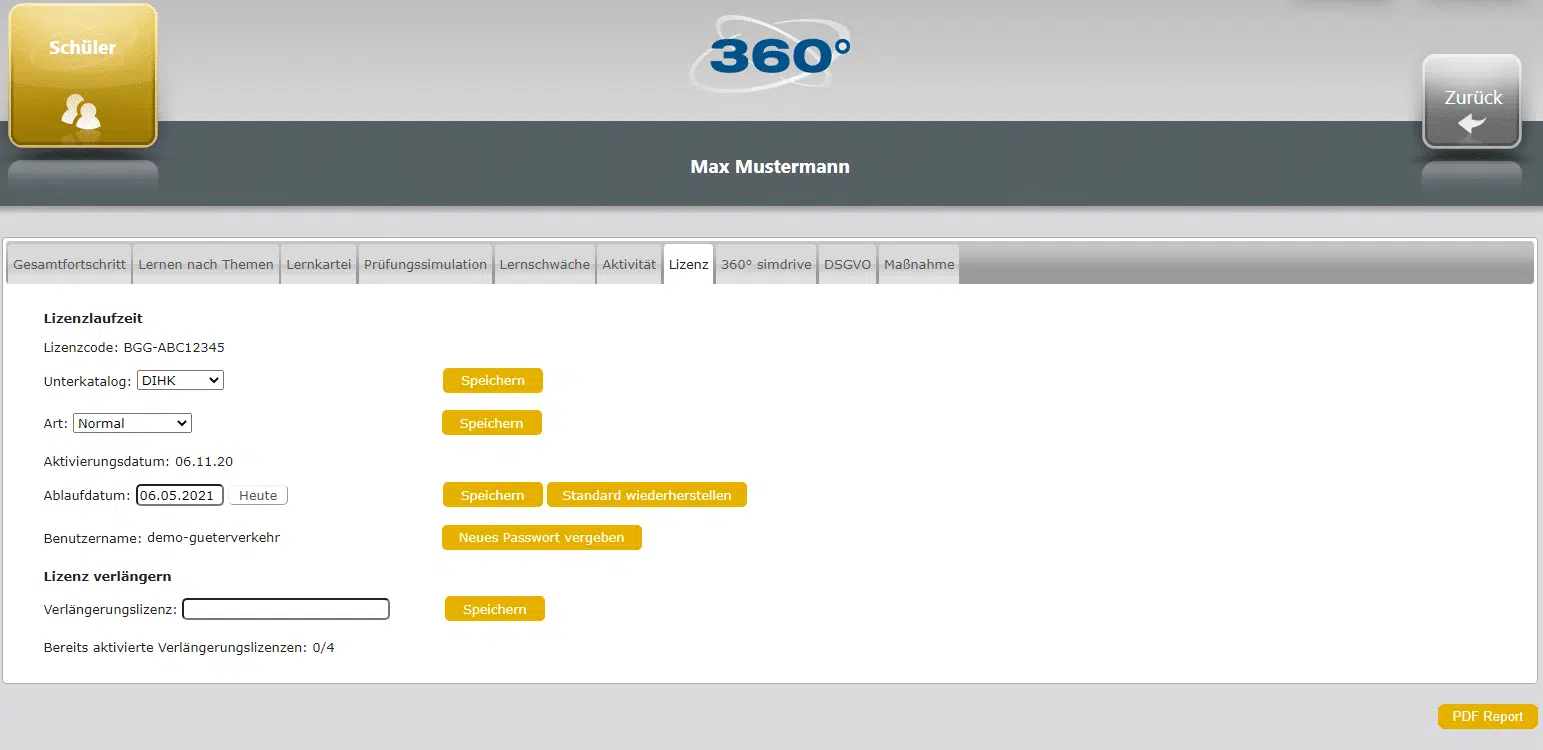Click the 360° logo at top
This screenshot has width=1543, height=750.
click(770, 54)
